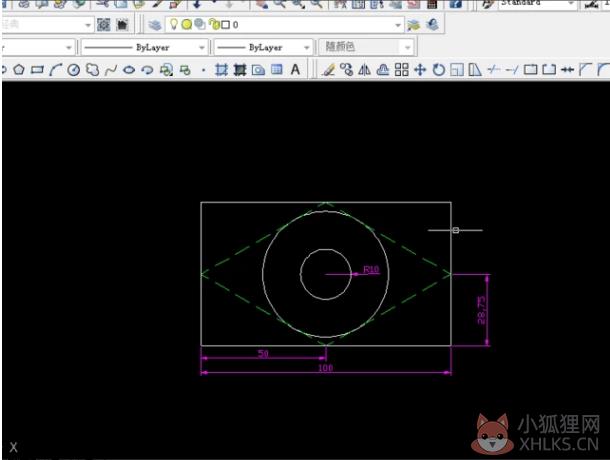Open the Hatch tool
The image size is (610, 460).
tap(221, 70)
